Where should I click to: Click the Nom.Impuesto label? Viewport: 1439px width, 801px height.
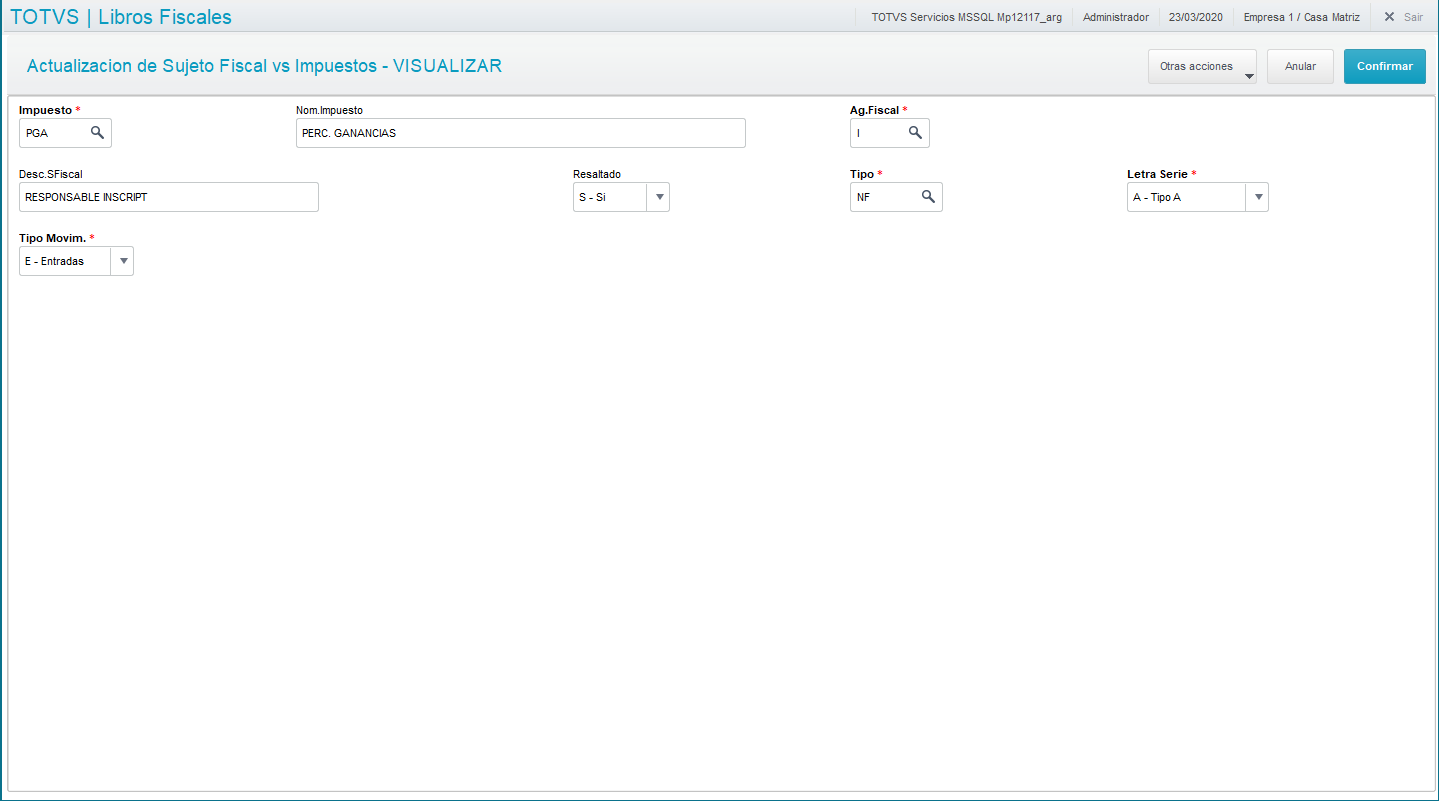click(329, 110)
